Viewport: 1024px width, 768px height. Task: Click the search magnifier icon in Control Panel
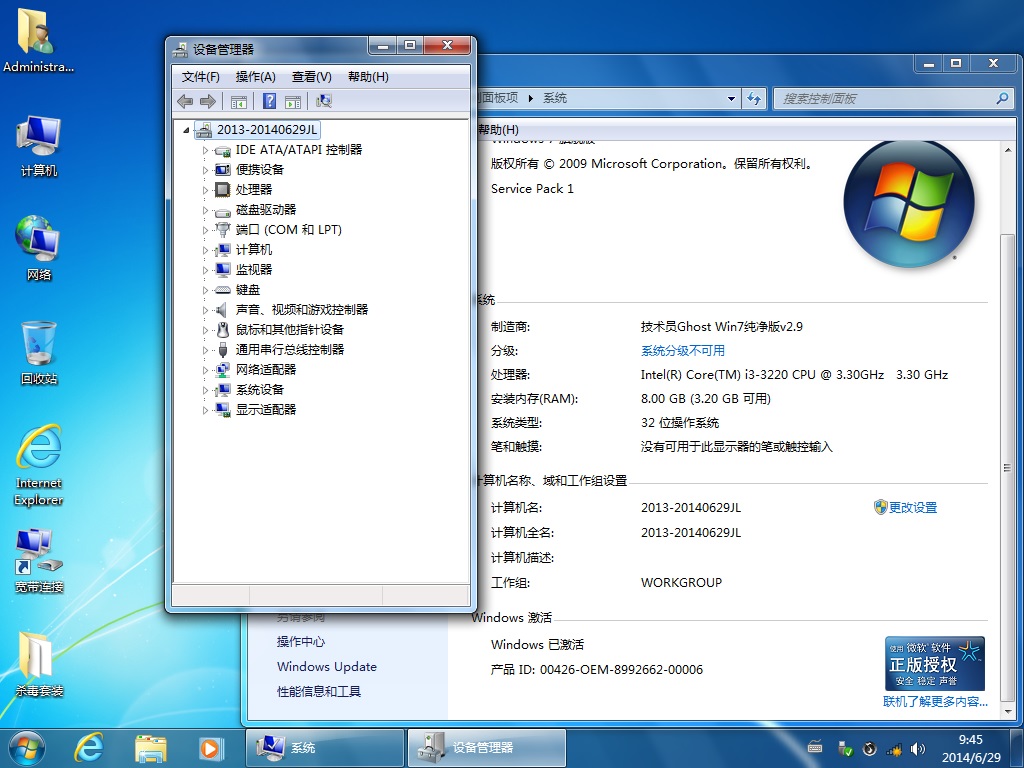click(1002, 99)
